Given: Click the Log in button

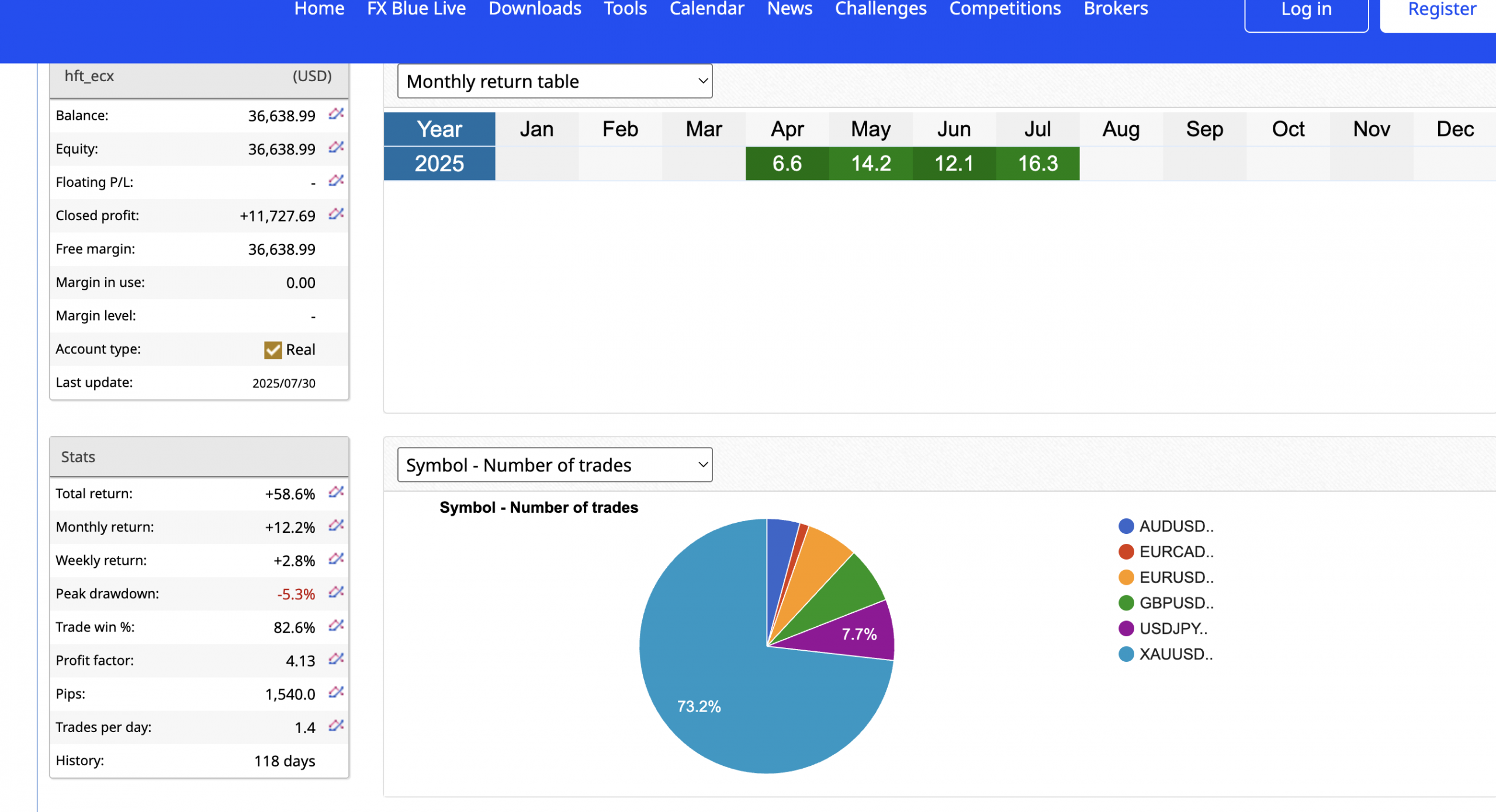Looking at the screenshot, I should point(1306,11).
